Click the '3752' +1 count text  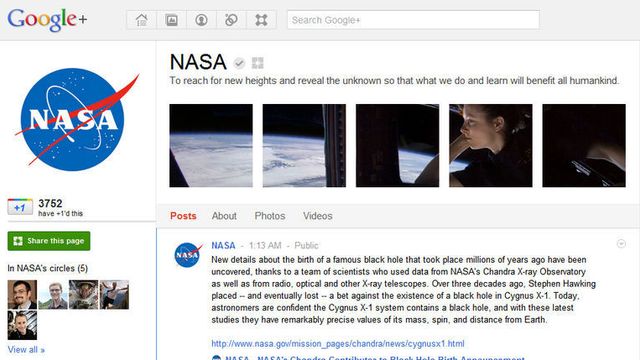click(x=50, y=203)
